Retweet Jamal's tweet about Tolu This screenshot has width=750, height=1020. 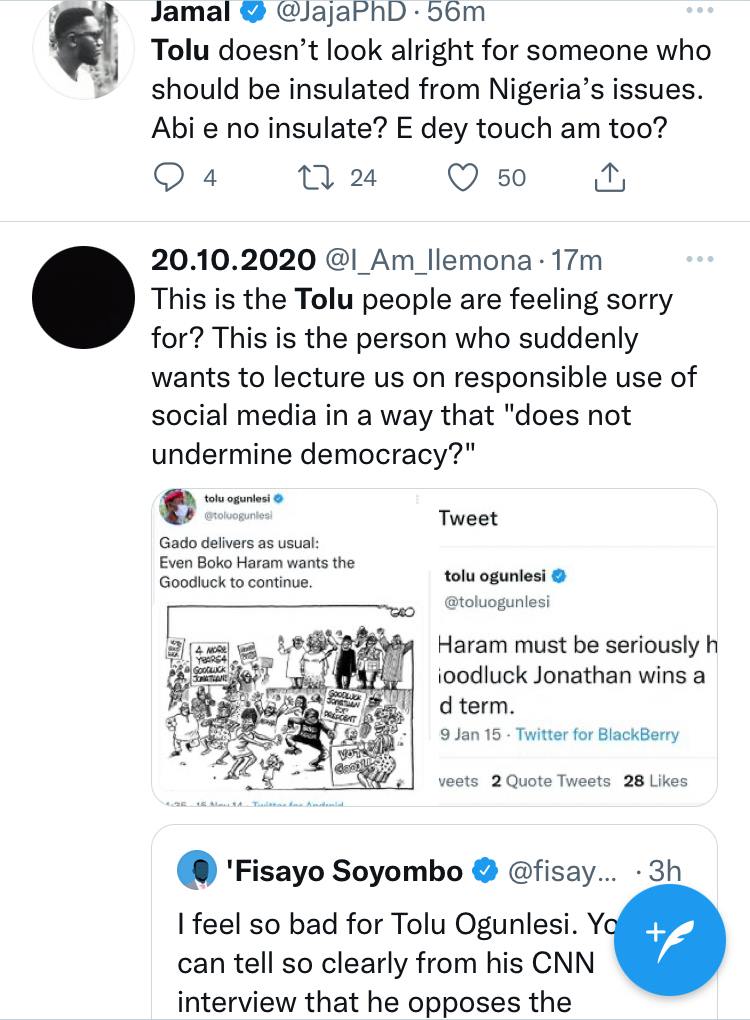(316, 178)
